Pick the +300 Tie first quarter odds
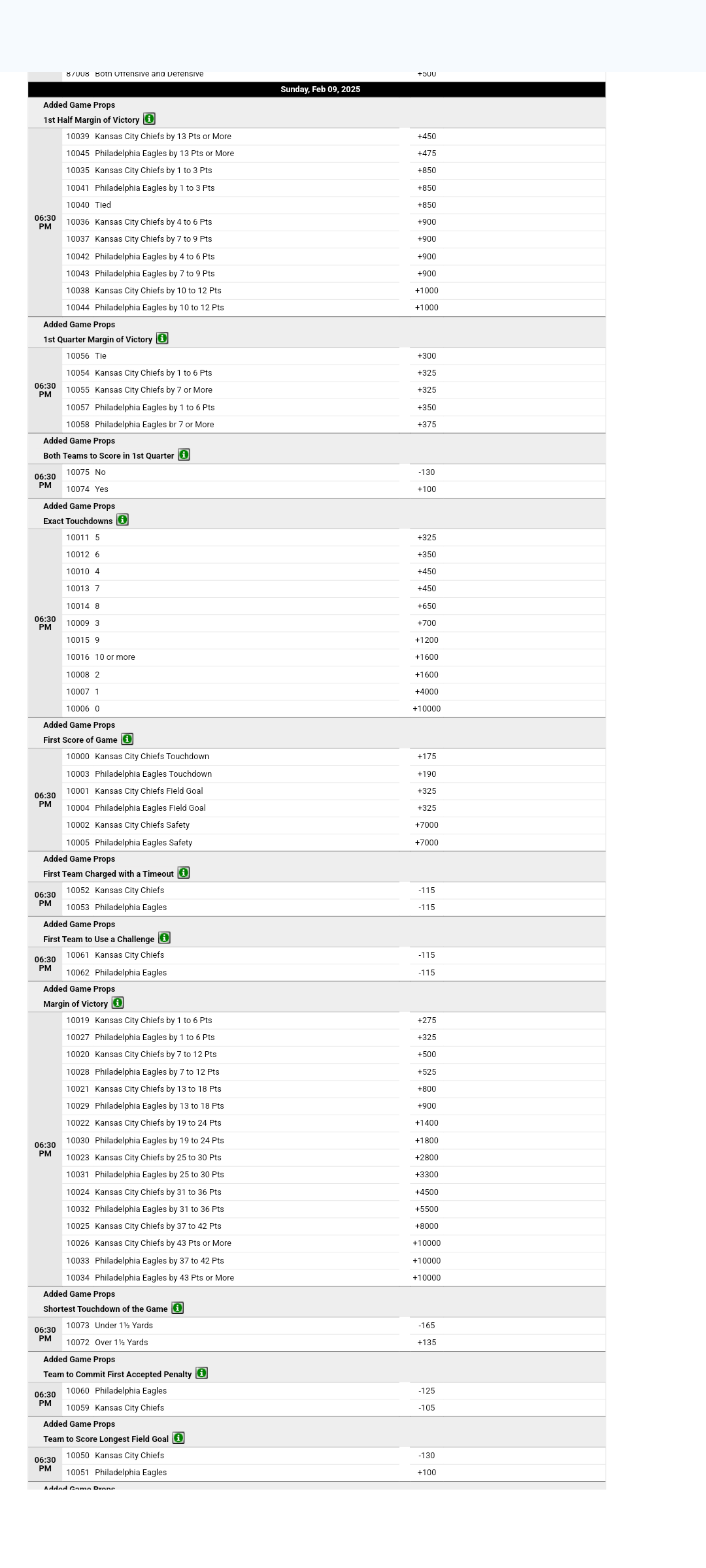This screenshot has height=1568, width=706. (x=426, y=356)
